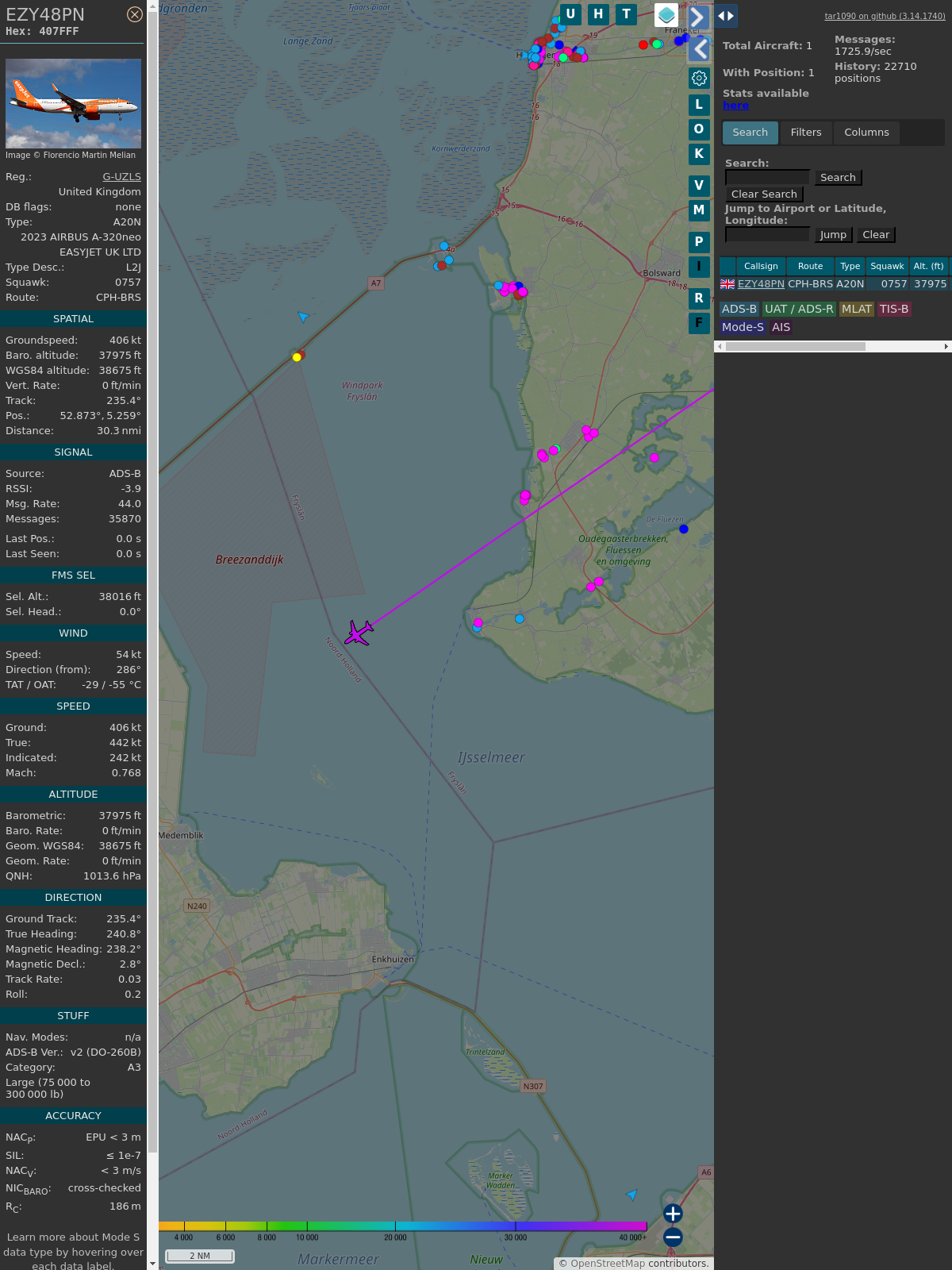952x1270 pixels.
Task: Sort table by the Alt. (ft) column header
Action: point(928,267)
